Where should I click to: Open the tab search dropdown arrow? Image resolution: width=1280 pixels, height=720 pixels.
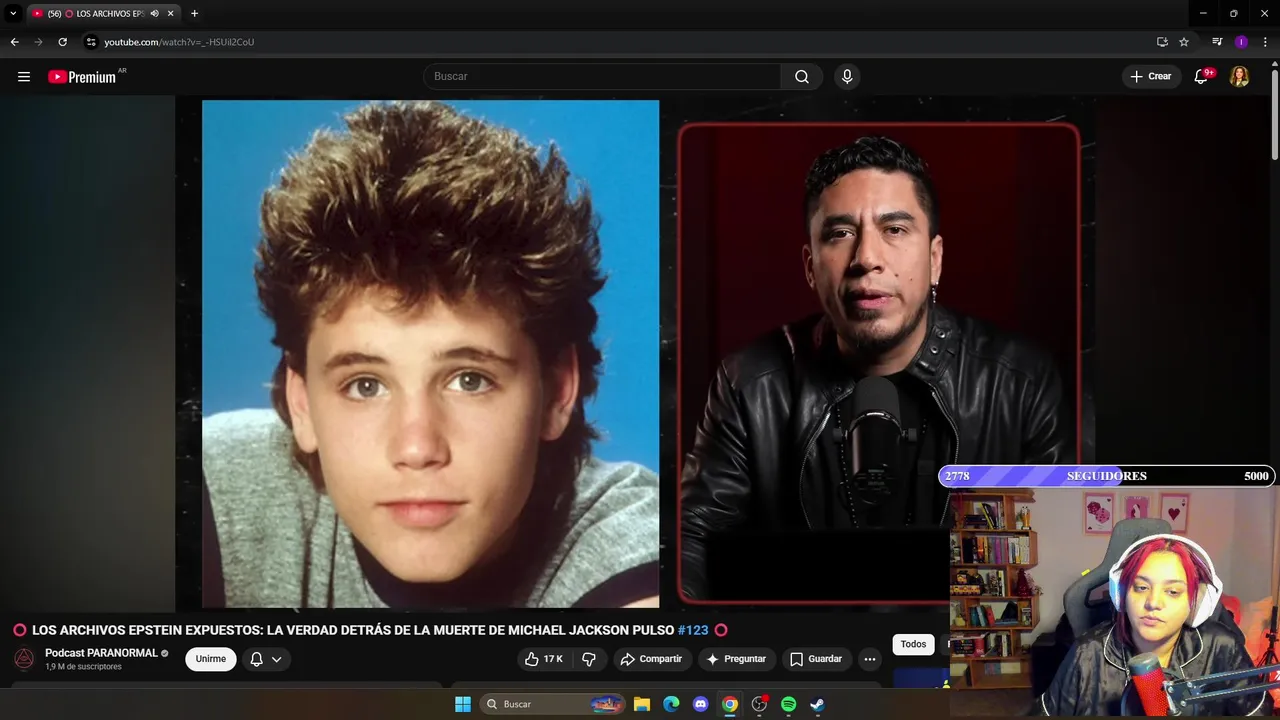(13, 14)
